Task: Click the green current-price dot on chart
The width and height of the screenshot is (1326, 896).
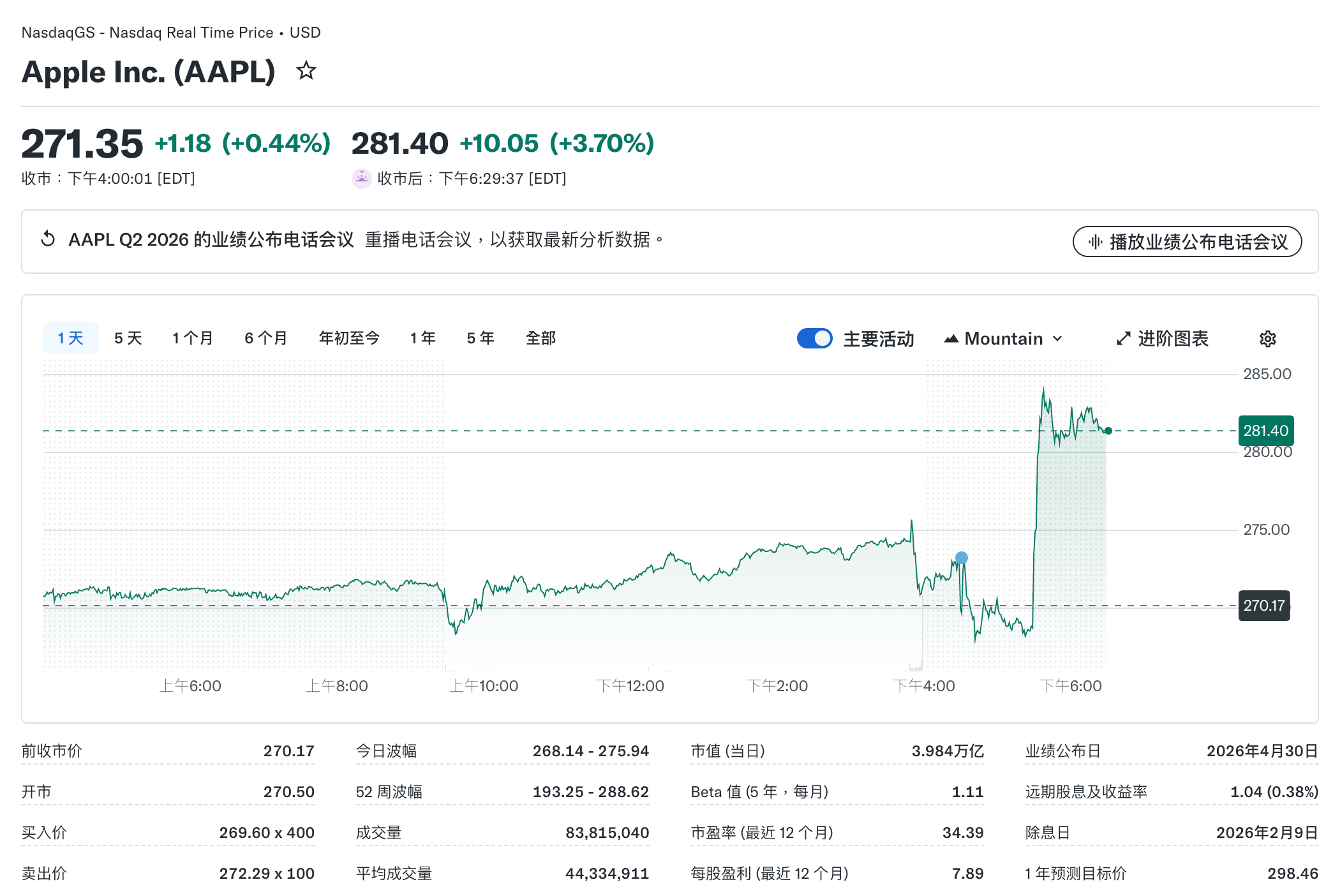Action: 1108,431
